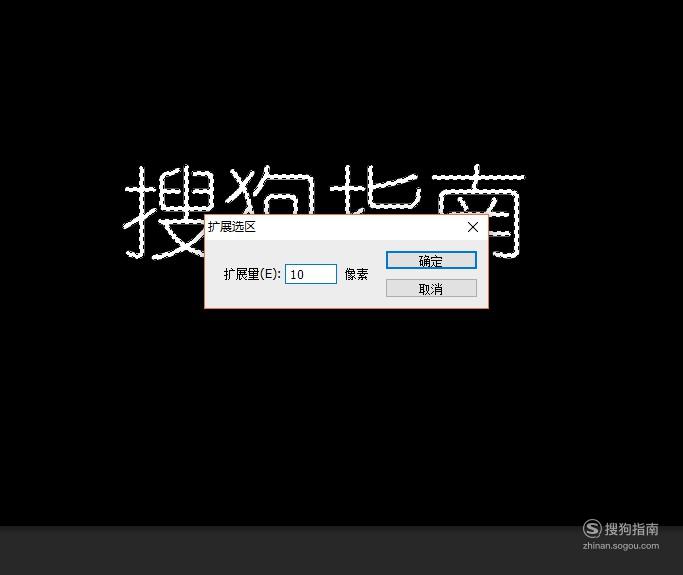
Task: Close the 扩展选区 dialog
Action: (473, 227)
